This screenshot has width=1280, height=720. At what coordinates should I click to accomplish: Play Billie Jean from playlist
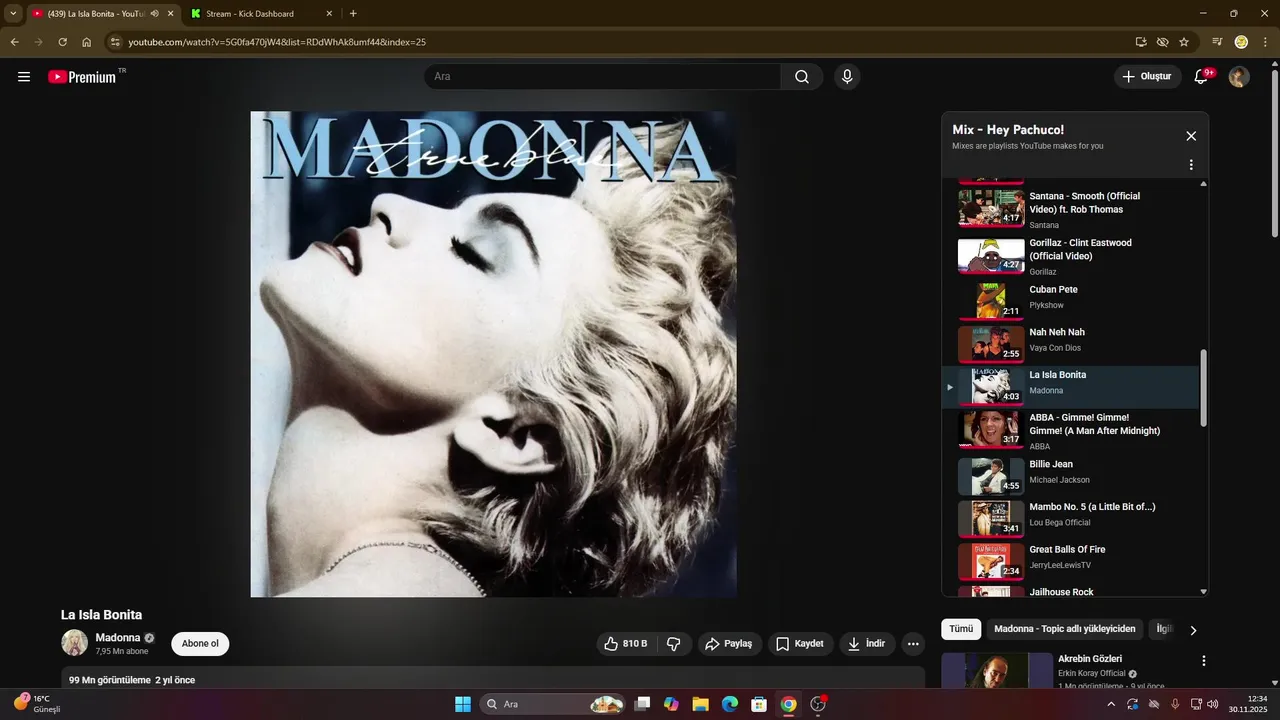coord(1070,475)
